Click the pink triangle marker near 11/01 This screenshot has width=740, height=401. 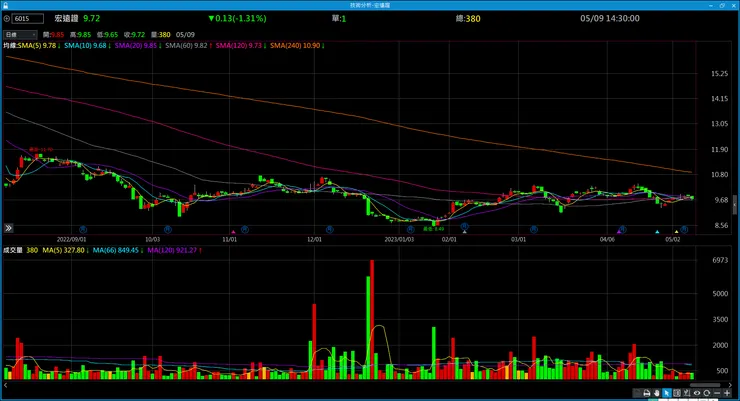[x=233, y=232]
